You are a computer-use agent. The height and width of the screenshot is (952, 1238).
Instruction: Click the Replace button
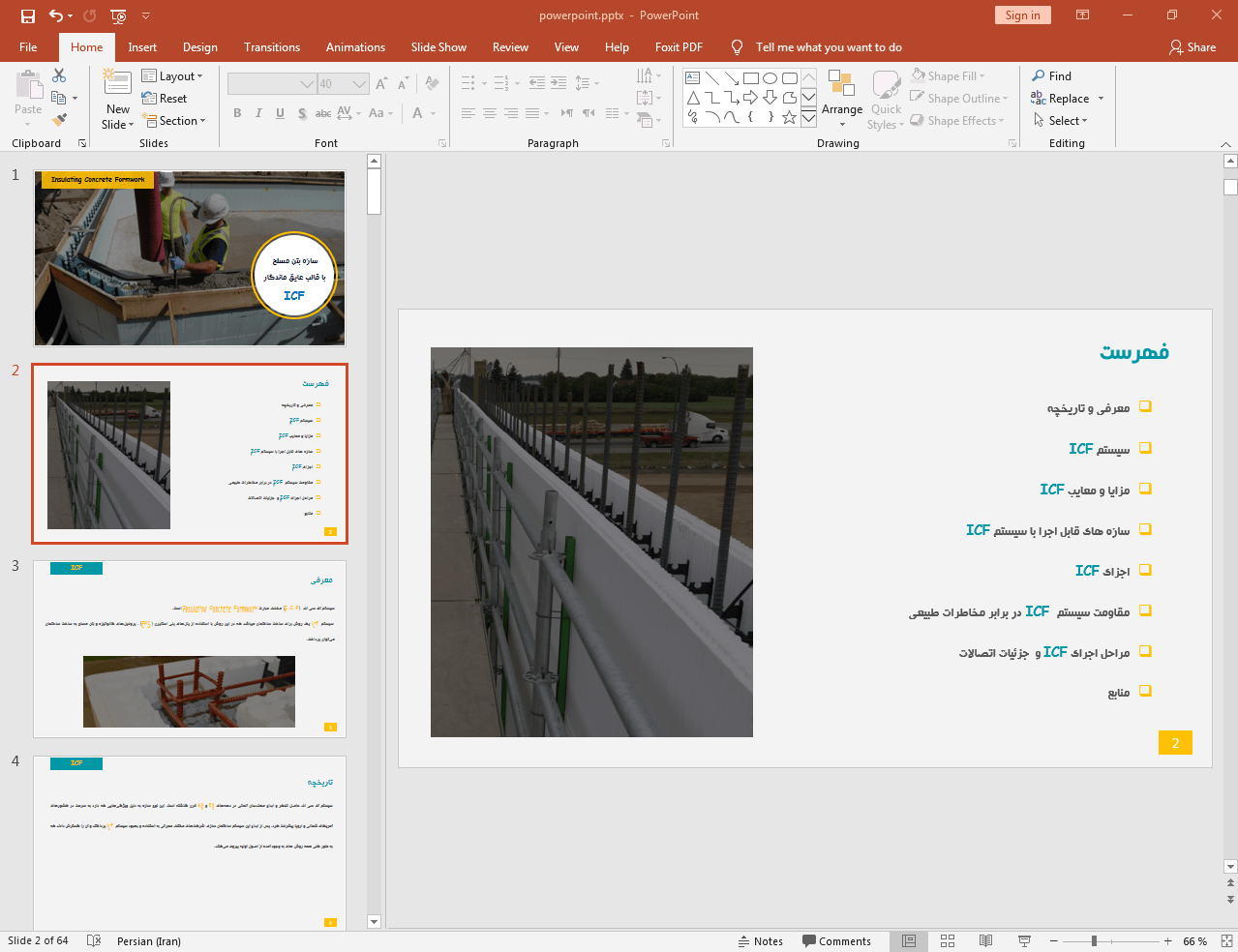[x=1068, y=99]
